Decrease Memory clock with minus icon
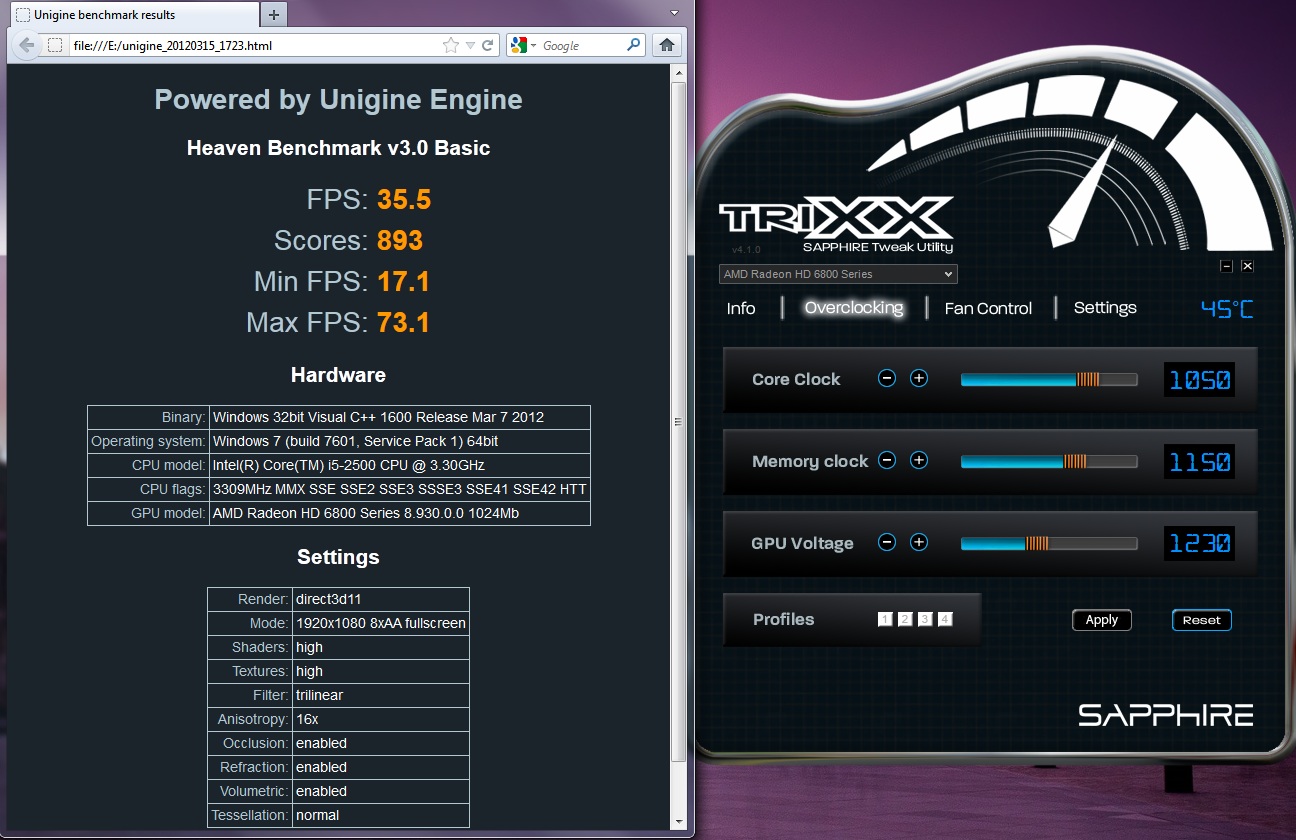 point(887,460)
